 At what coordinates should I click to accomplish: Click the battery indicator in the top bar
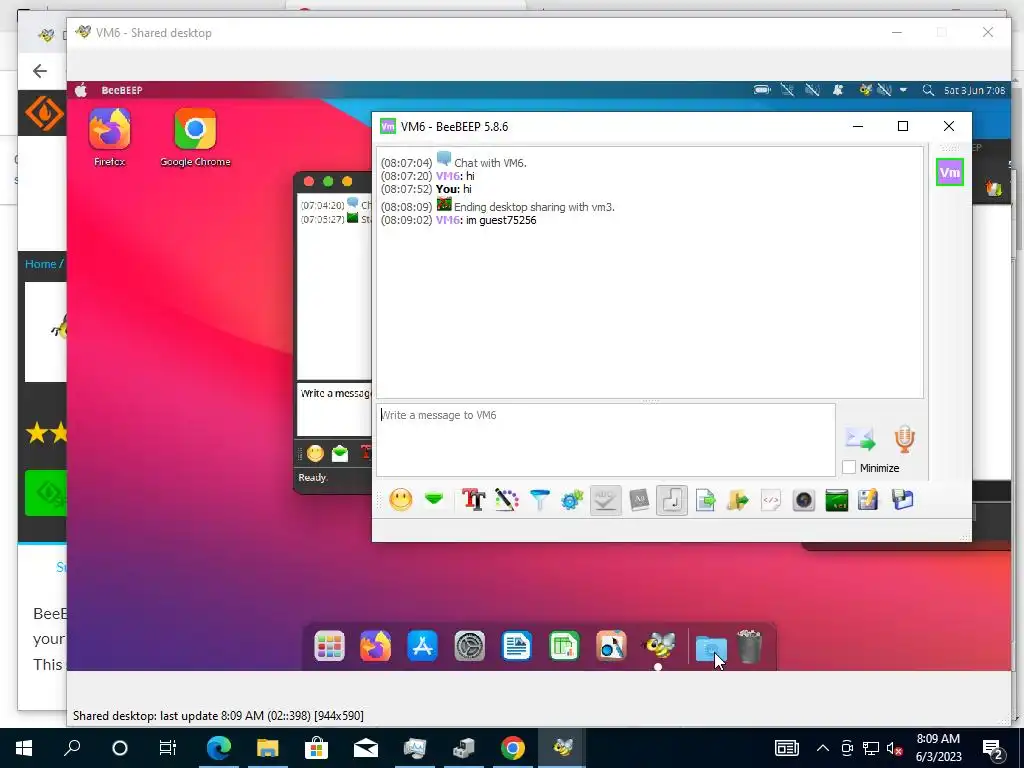tap(762, 90)
